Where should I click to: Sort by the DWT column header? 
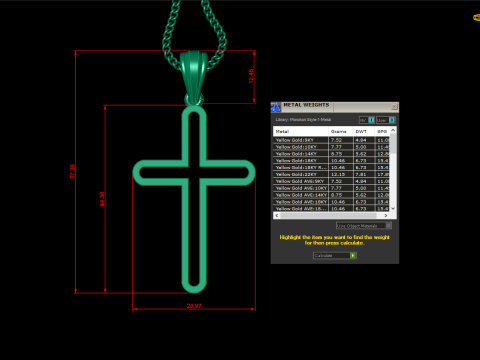[x=364, y=131]
